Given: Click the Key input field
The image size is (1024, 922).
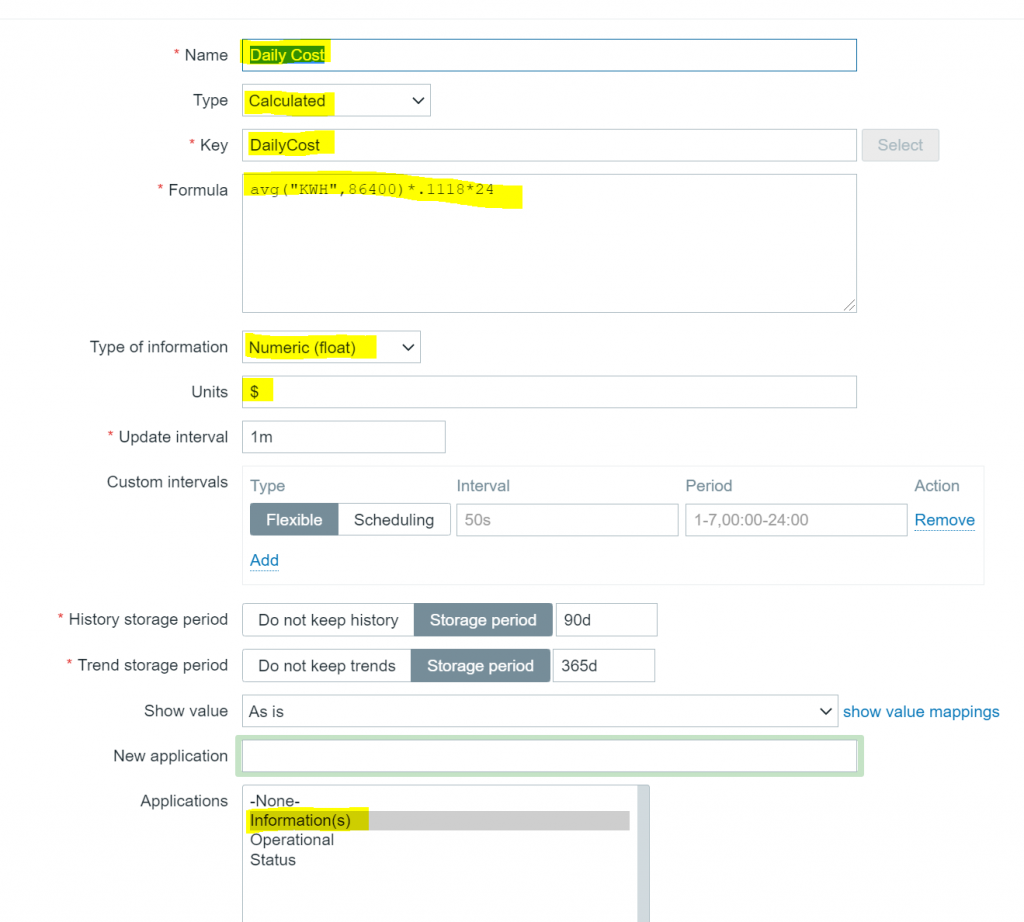Looking at the screenshot, I should click(x=548, y=145).
